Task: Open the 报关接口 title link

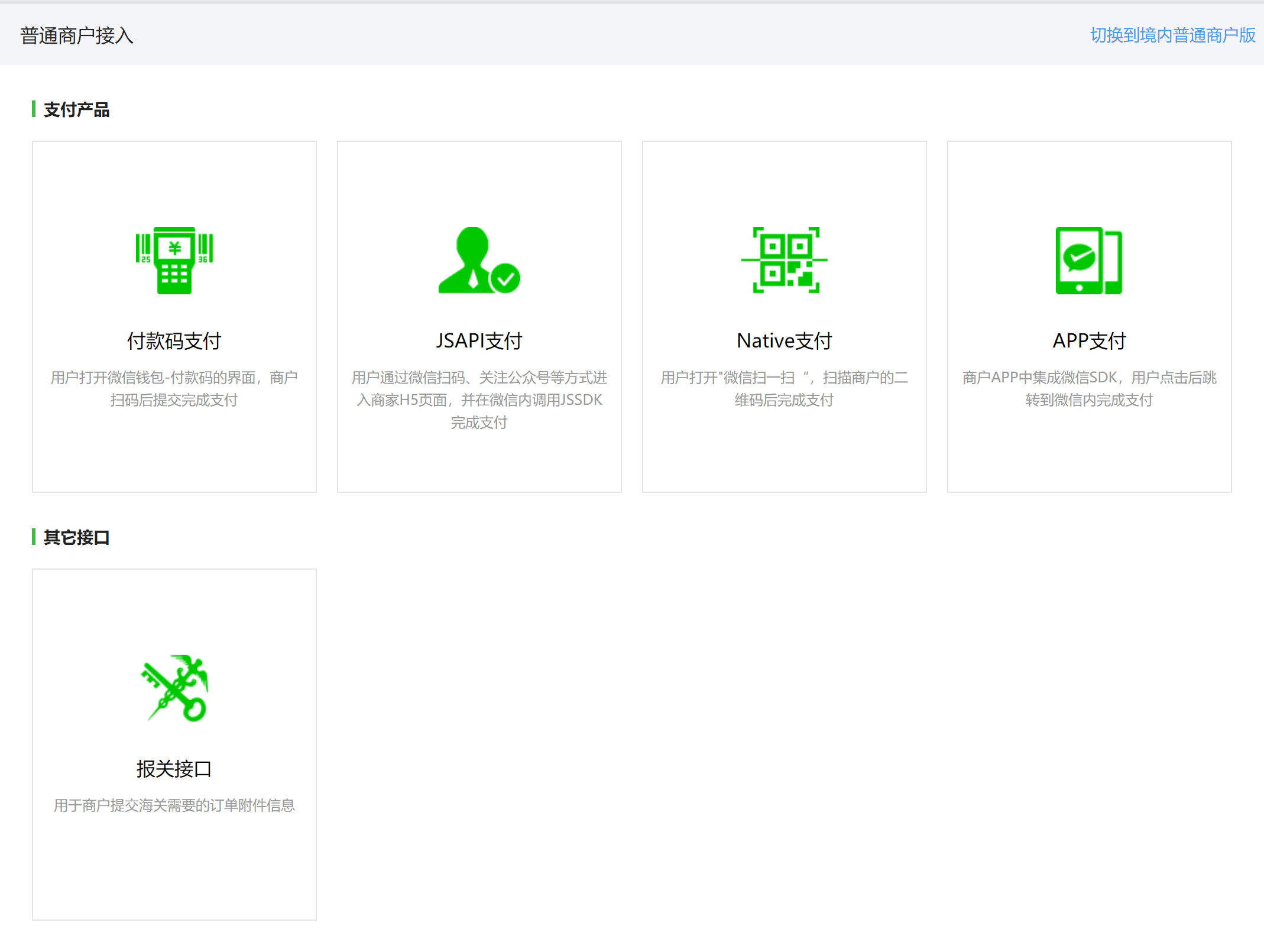Action: pyautogui.click(x=174, y=769)
